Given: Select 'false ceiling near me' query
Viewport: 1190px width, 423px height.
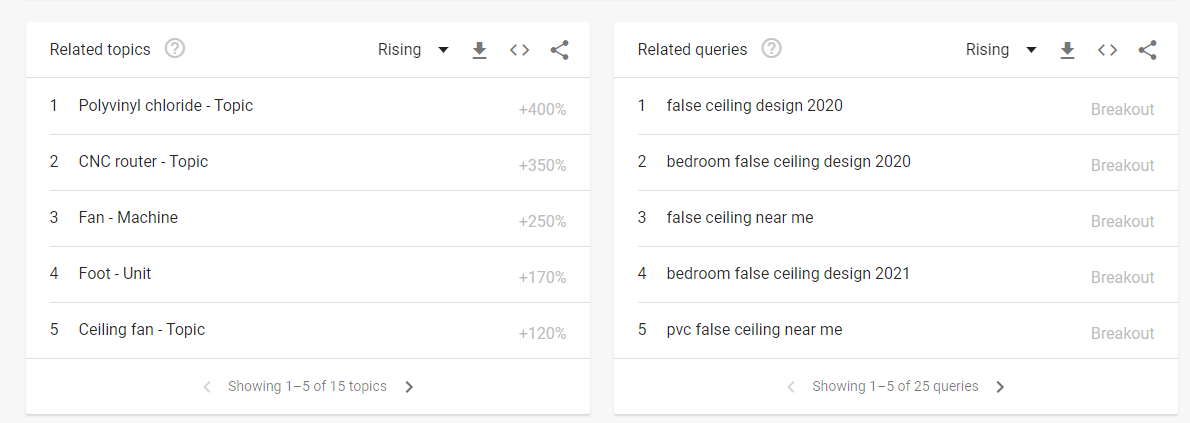Looking at the screenshot, I should point(740,218).
